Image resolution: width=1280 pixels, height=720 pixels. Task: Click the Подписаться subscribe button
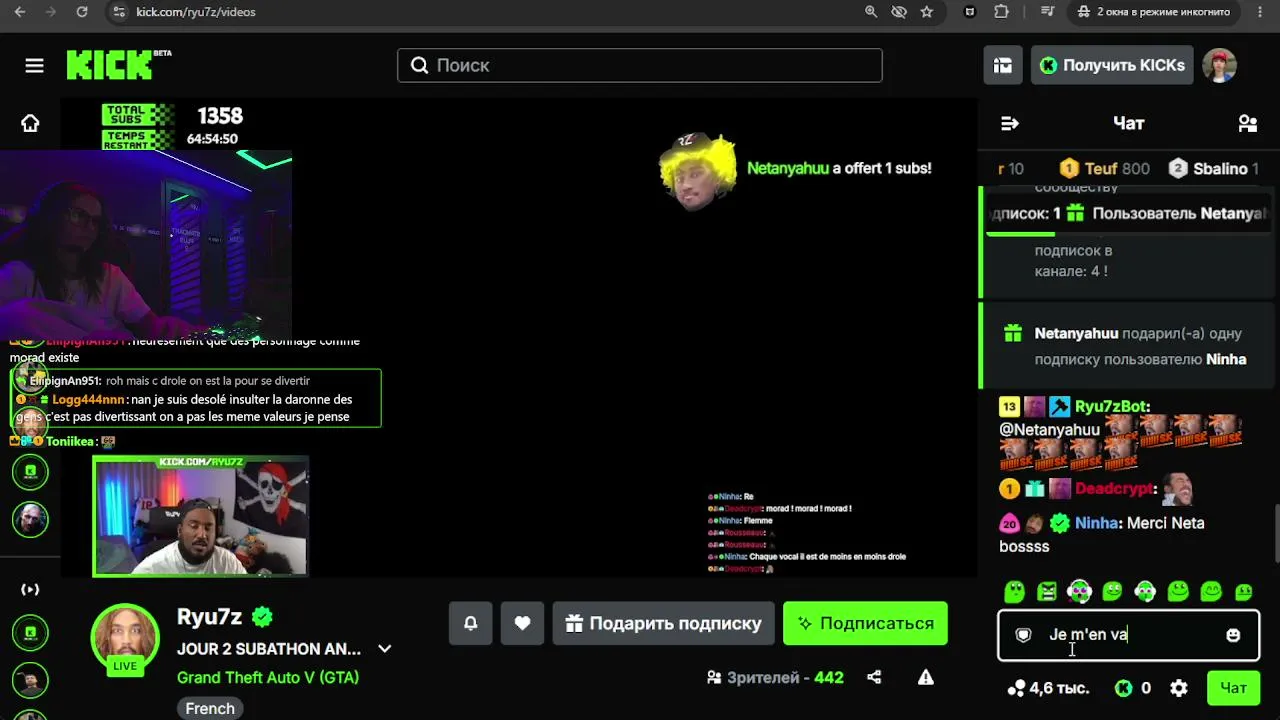coord(865,623)
